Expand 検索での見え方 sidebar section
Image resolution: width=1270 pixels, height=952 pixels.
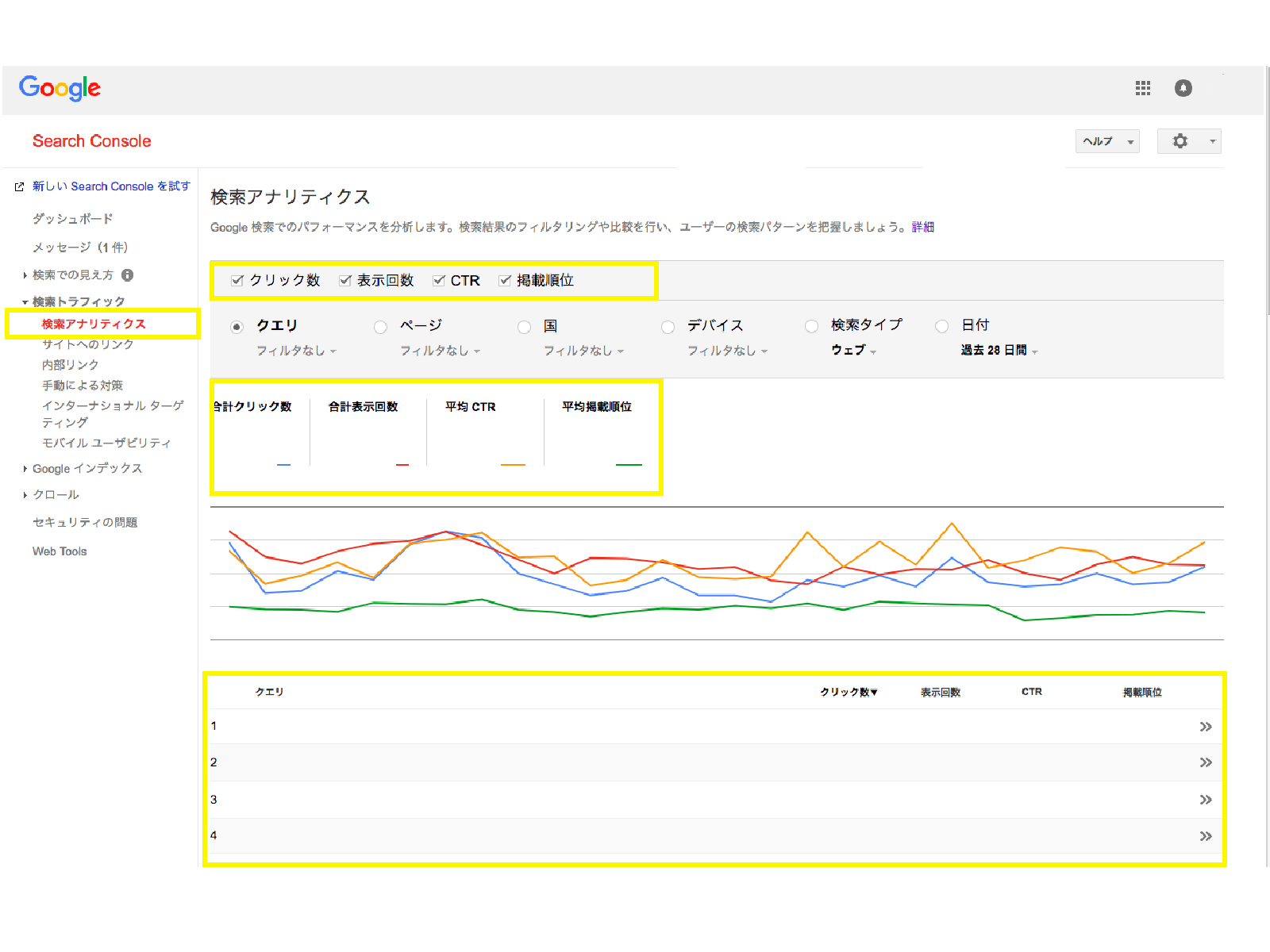(25, 275)
